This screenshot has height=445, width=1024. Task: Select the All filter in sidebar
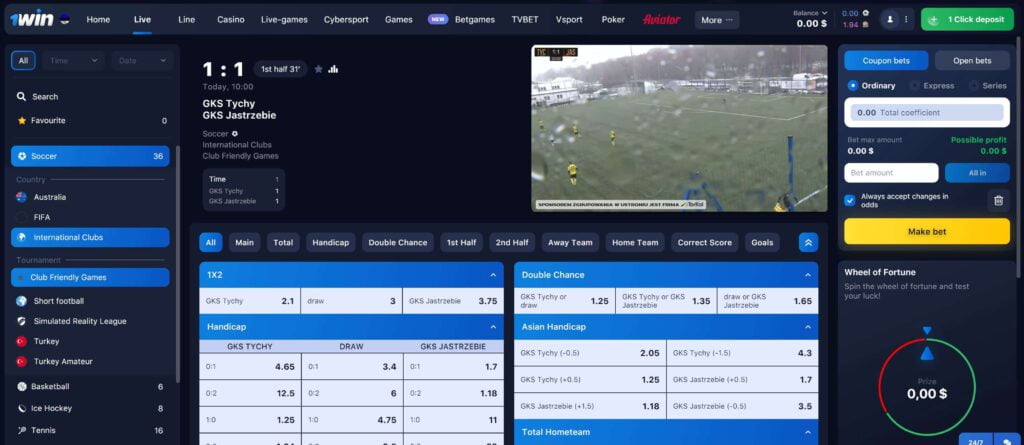24,61
